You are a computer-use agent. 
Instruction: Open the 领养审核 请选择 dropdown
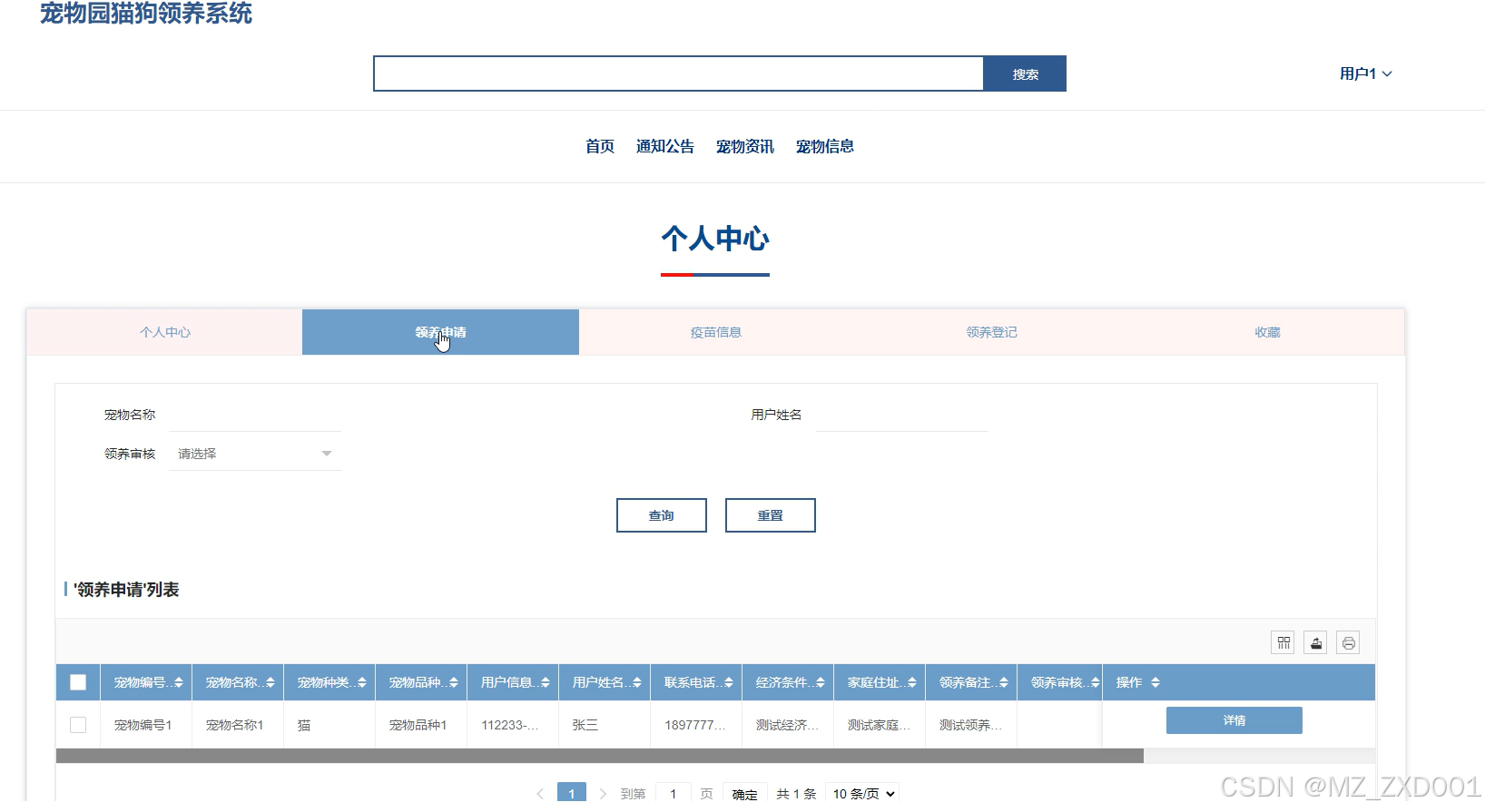255,454
